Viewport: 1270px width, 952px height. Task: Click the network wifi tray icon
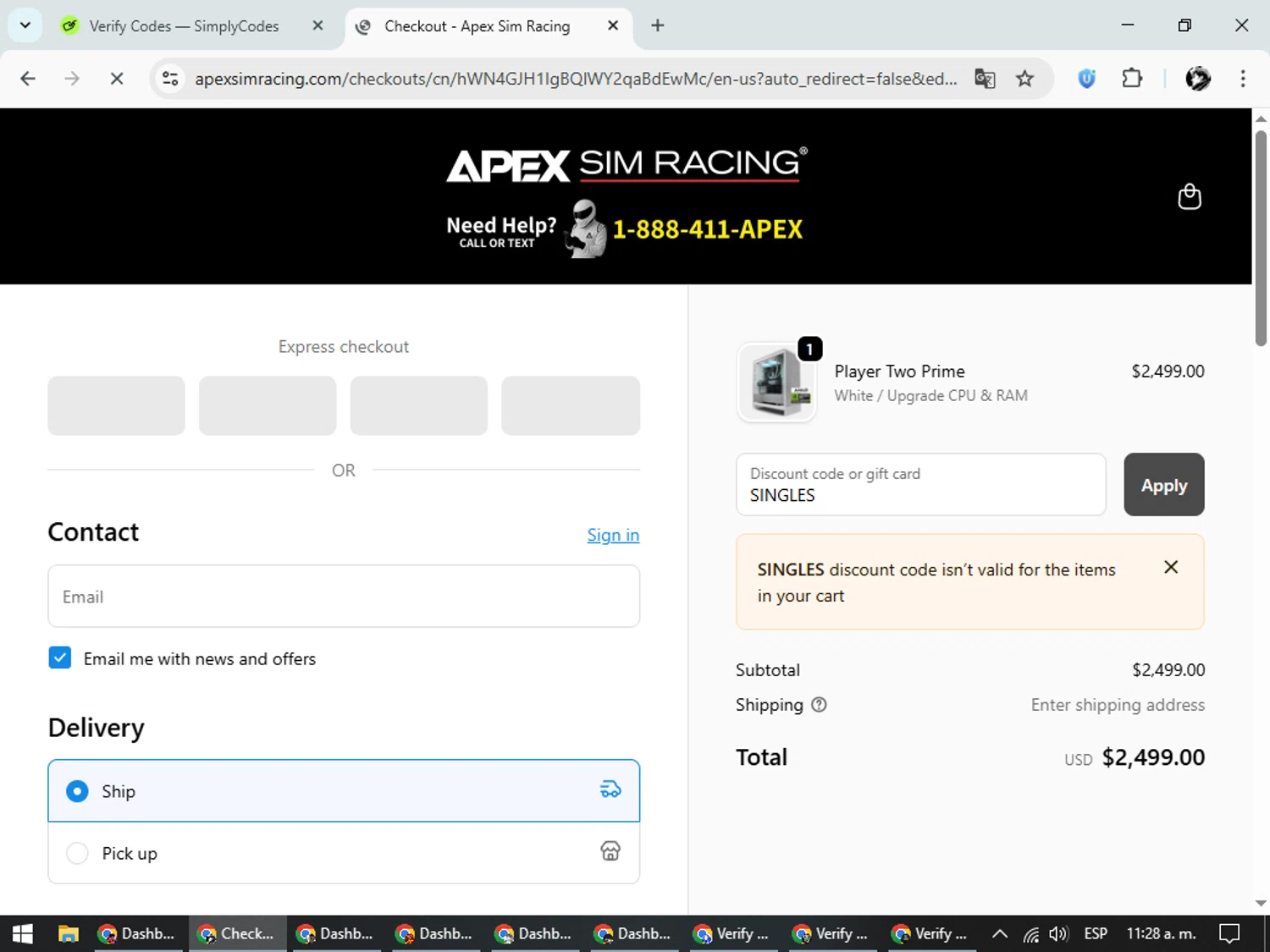click(x=1030, y=933)
